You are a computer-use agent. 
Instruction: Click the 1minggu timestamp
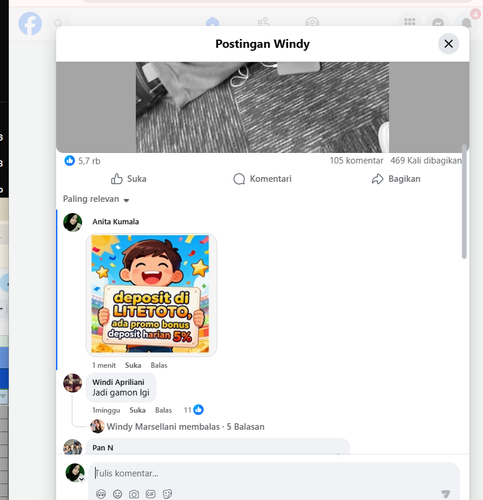coord(106,410)
